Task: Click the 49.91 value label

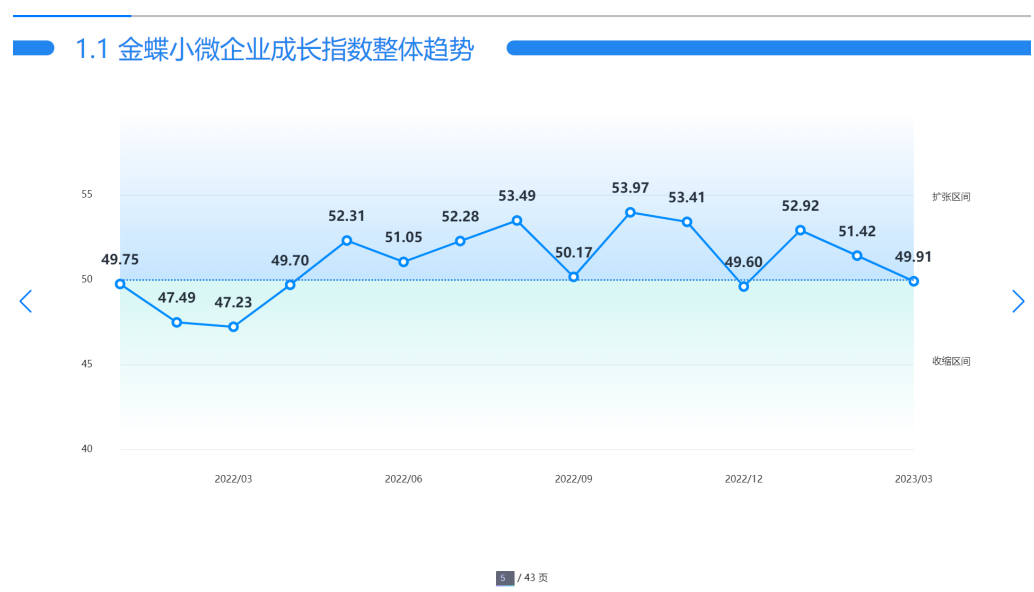Action: click(913, 257)
